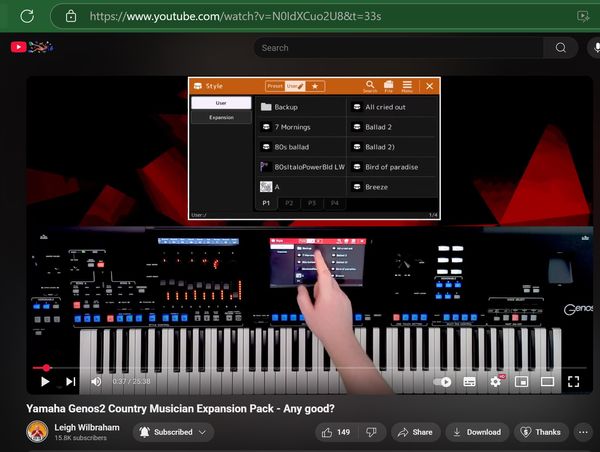Switch to miniplayer mode
Image resolution: width=600 pixels, height=452 pixels.
point(521,382)
